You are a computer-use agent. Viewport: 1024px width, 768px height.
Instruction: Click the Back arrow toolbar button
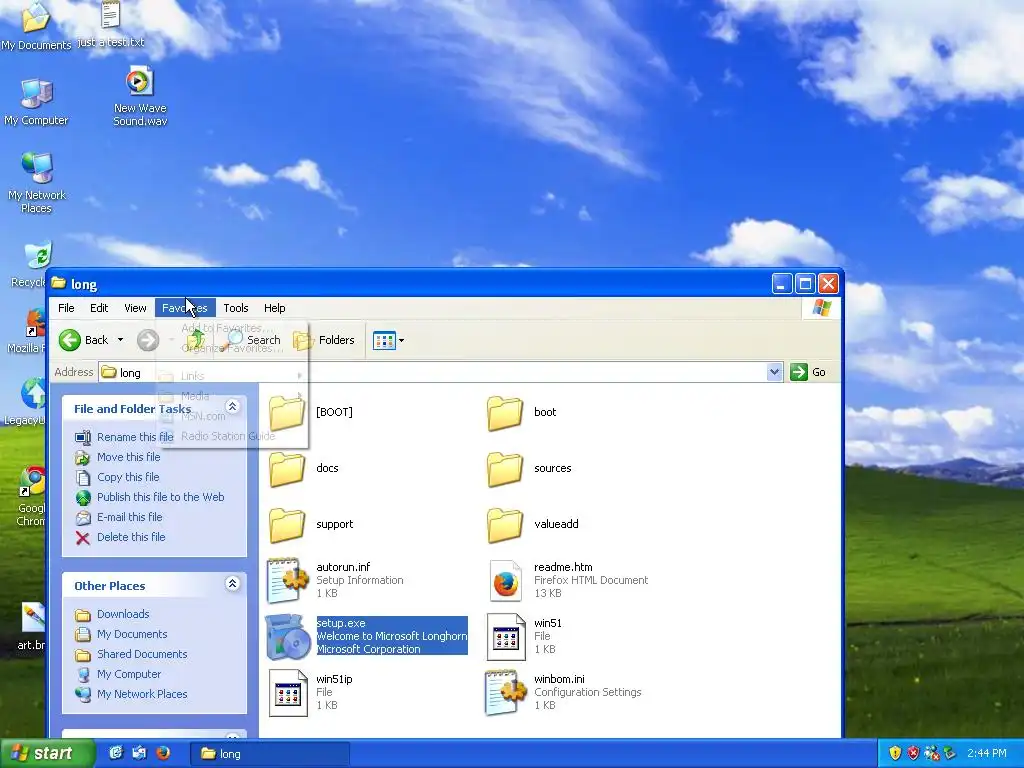coord(84,340)
